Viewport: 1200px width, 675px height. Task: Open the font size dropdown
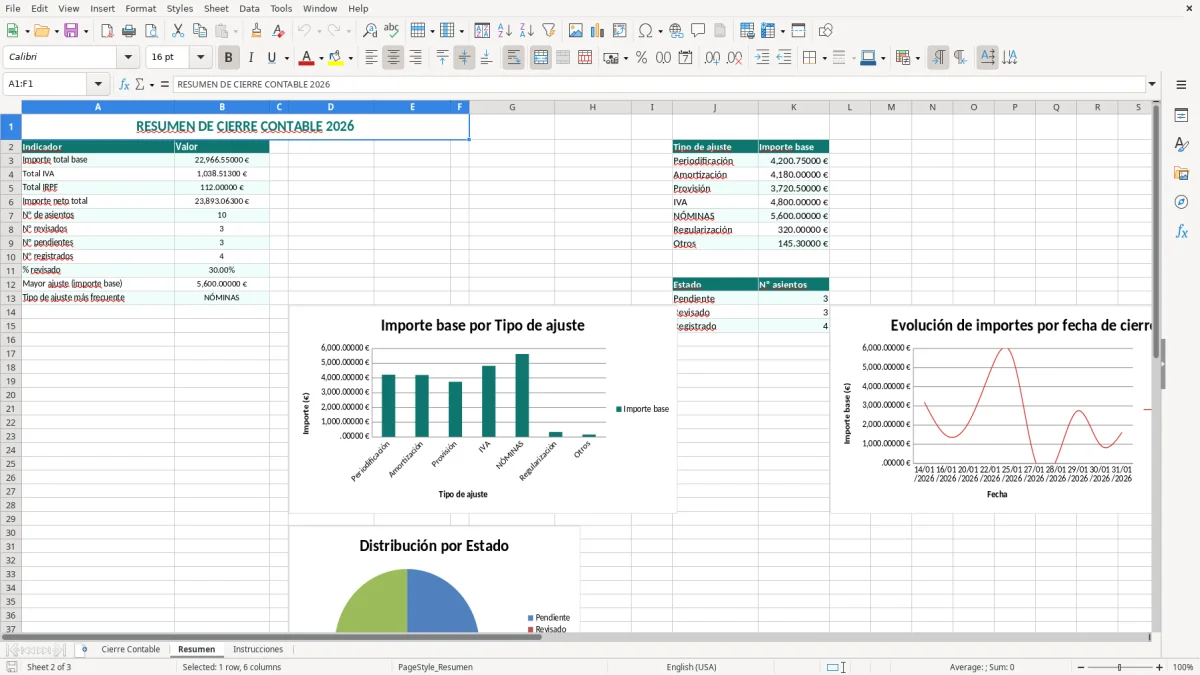pos(200,58)
